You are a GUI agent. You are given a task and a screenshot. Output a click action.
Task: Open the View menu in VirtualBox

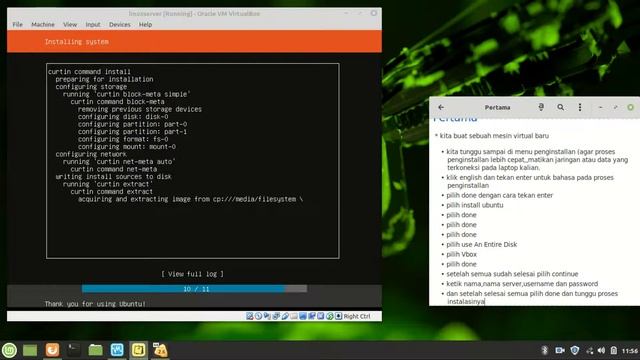(x=70, y=24)
